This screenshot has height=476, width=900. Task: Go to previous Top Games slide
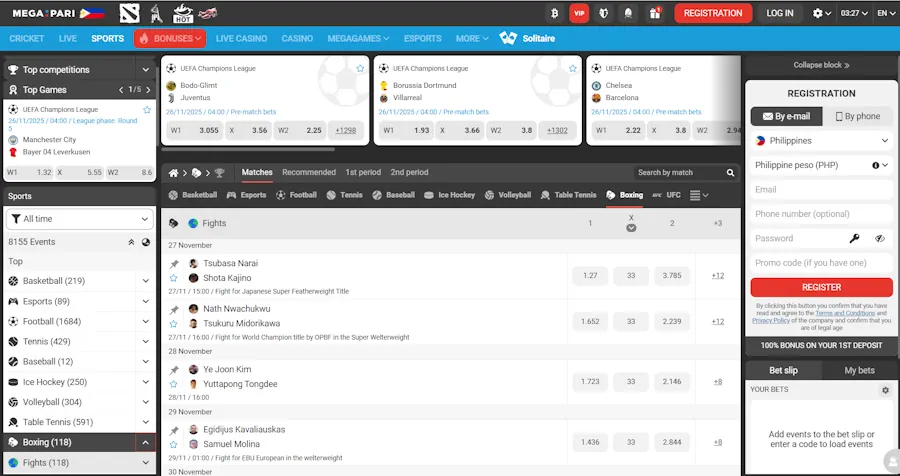point(121,90)
